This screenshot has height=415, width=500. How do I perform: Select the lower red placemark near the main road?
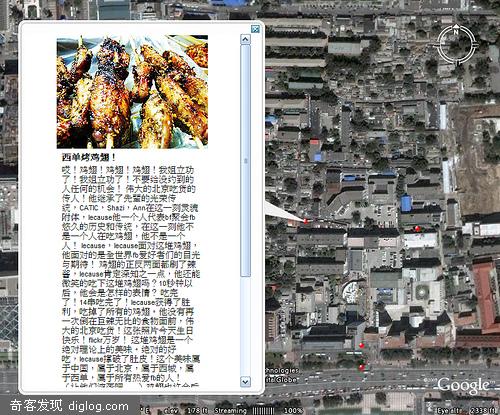click(x=362, y=367)
